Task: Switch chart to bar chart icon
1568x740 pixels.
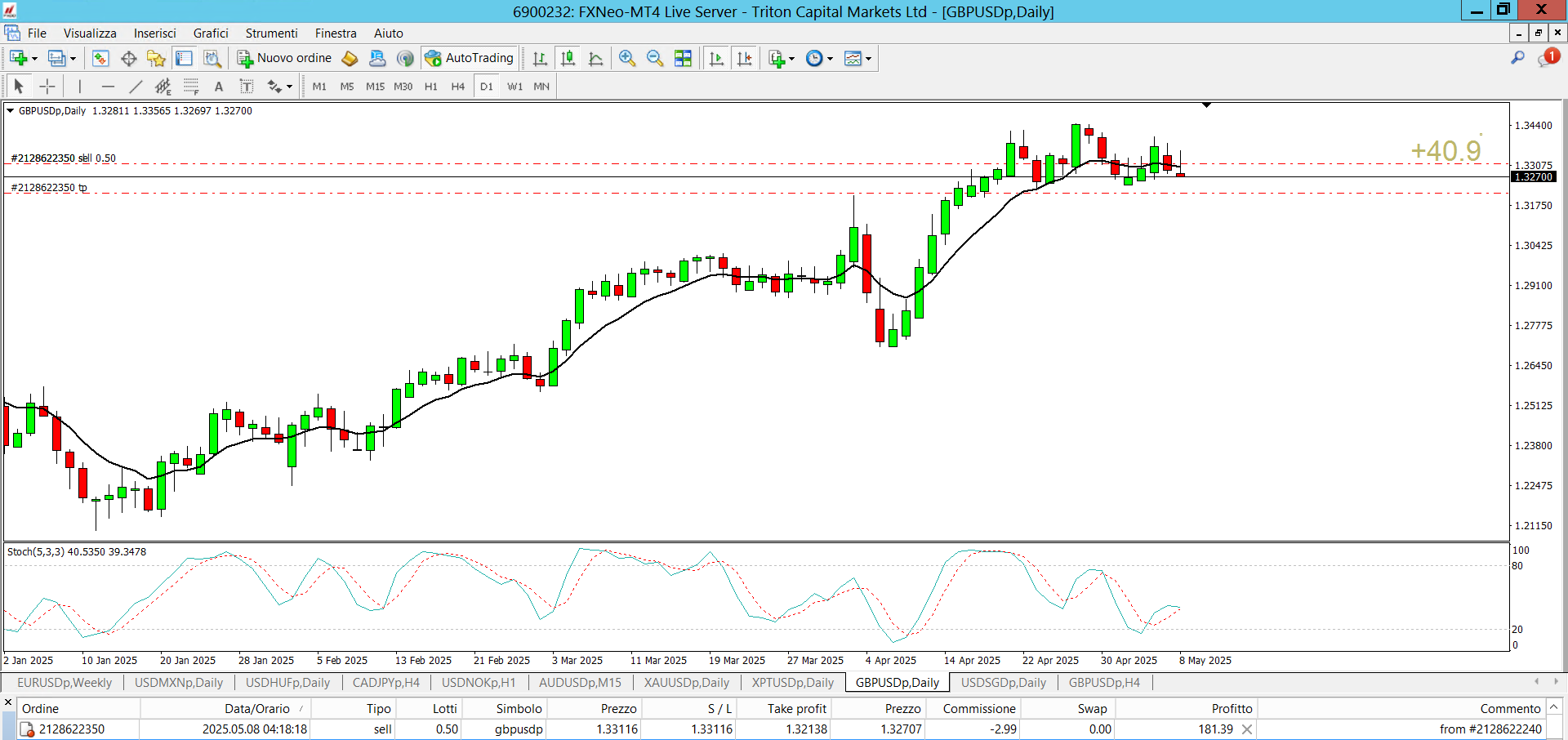Action: point(540,58)
